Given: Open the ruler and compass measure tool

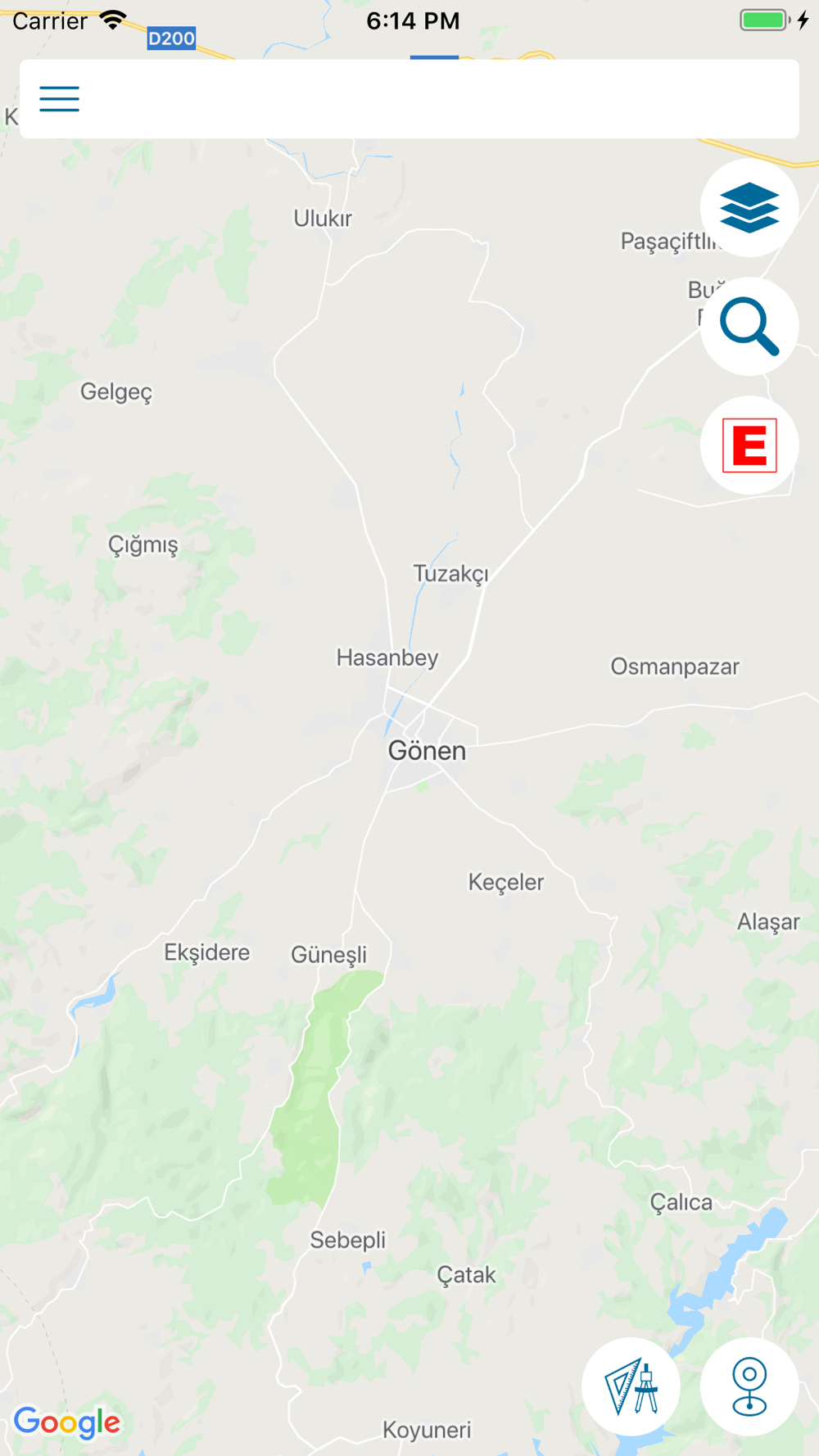Looking at the screenshot, I should pos(631,1386).
